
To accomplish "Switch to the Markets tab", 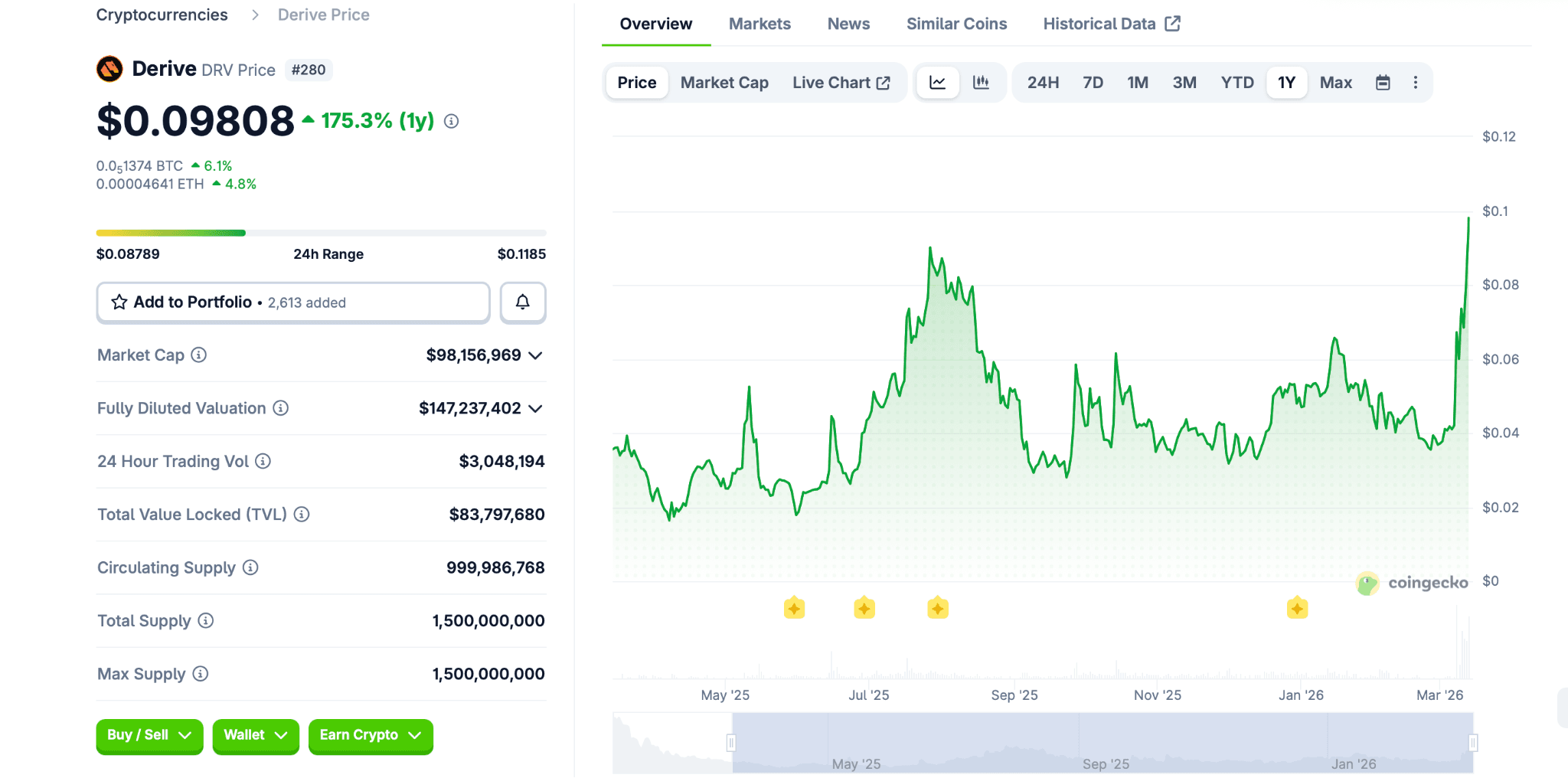I will [759, 24].
